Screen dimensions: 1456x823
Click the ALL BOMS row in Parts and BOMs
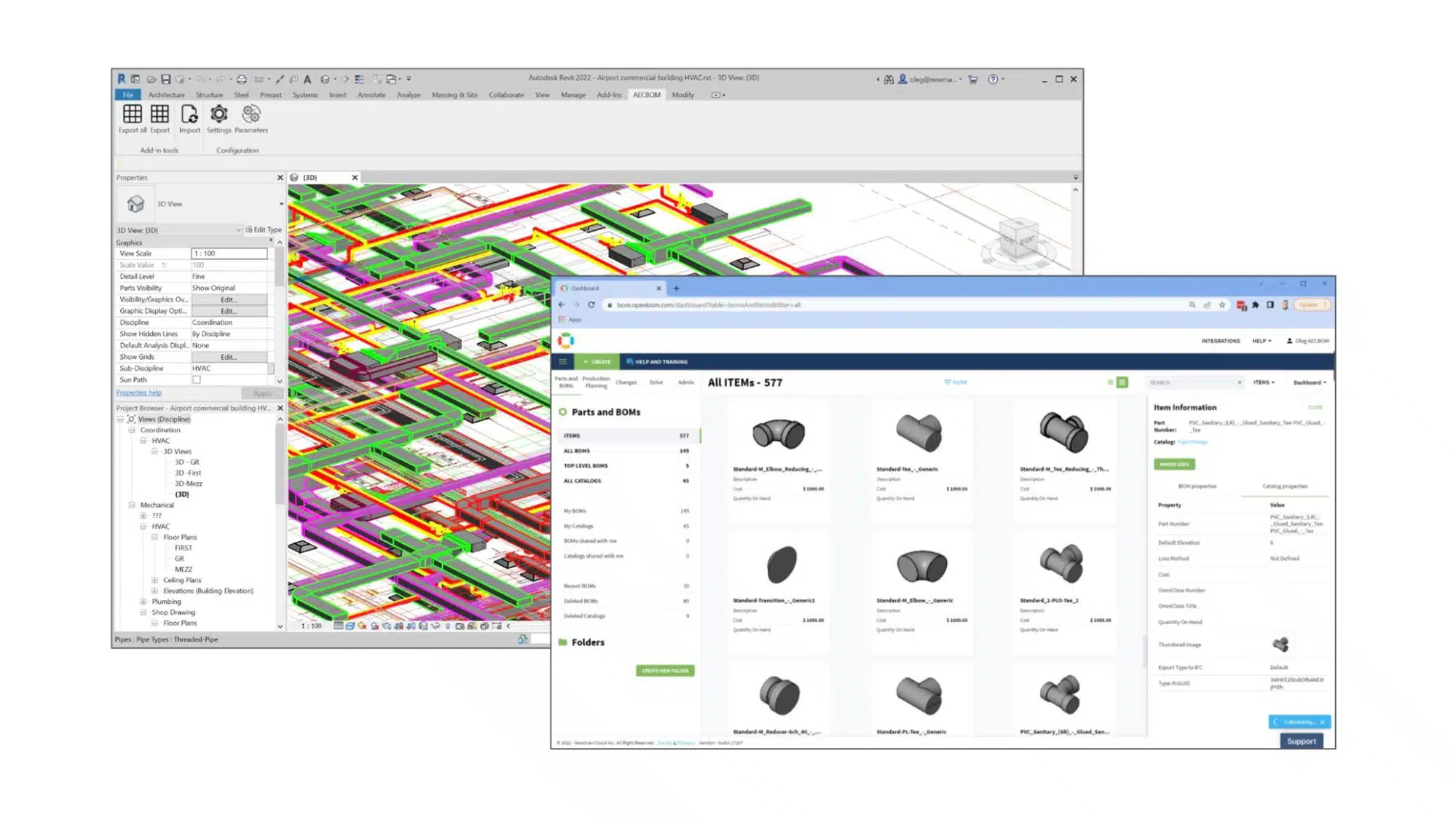pos(626,451)
